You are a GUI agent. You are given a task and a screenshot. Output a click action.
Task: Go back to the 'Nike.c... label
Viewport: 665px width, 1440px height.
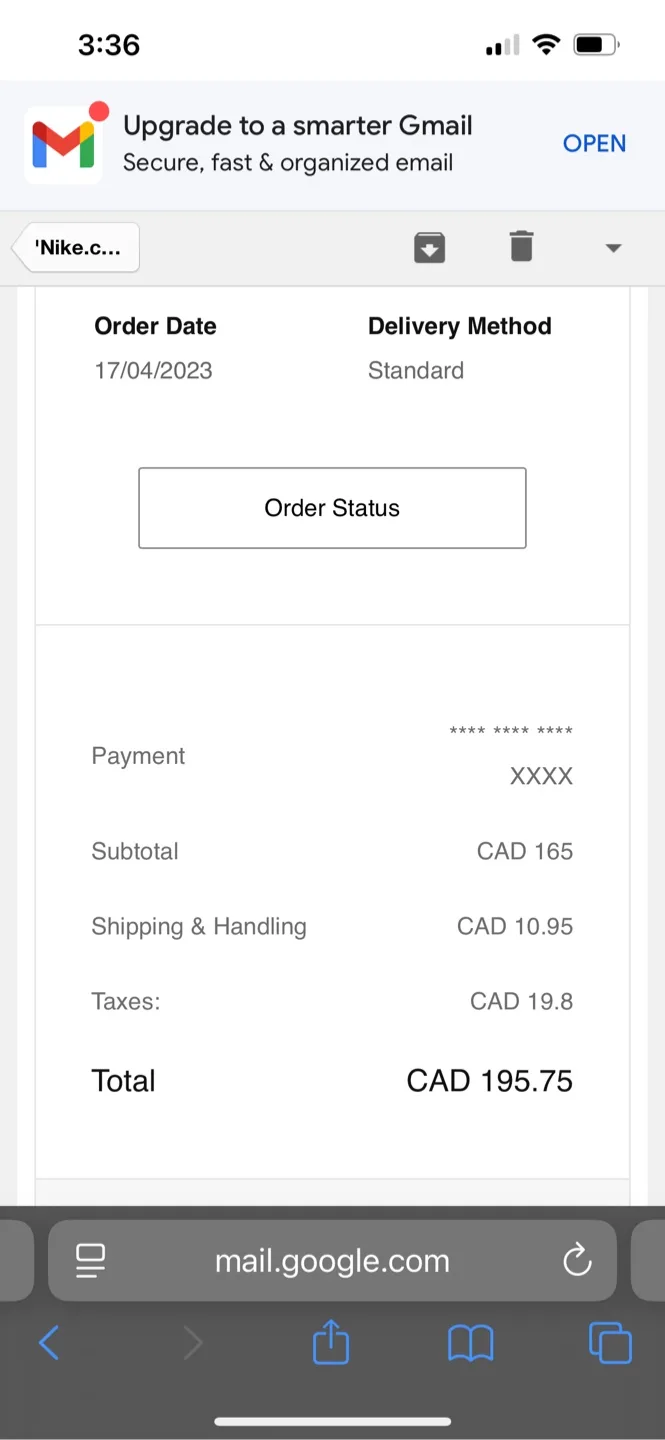click(x=77, y=248)
